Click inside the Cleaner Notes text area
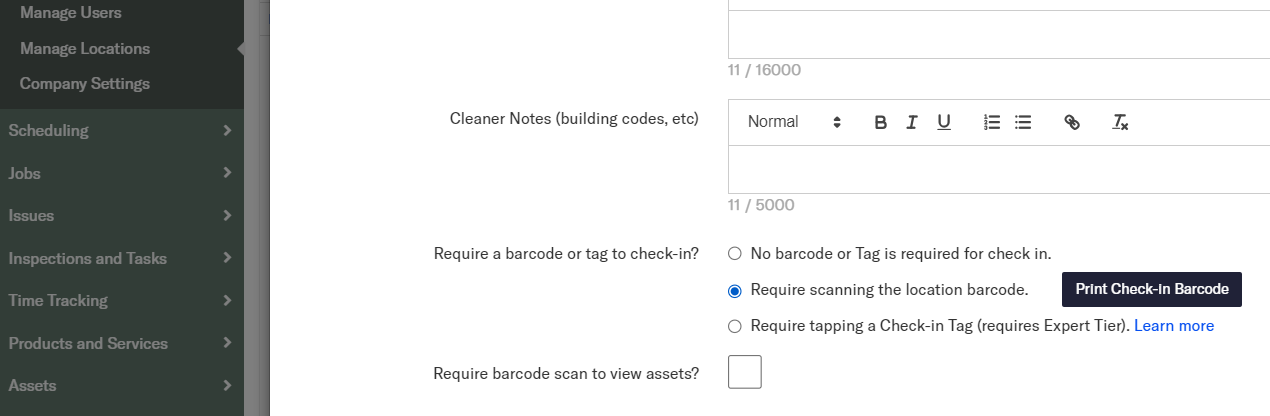The width and height of the screenshot is (1270, 416). (x=998, y=169)
